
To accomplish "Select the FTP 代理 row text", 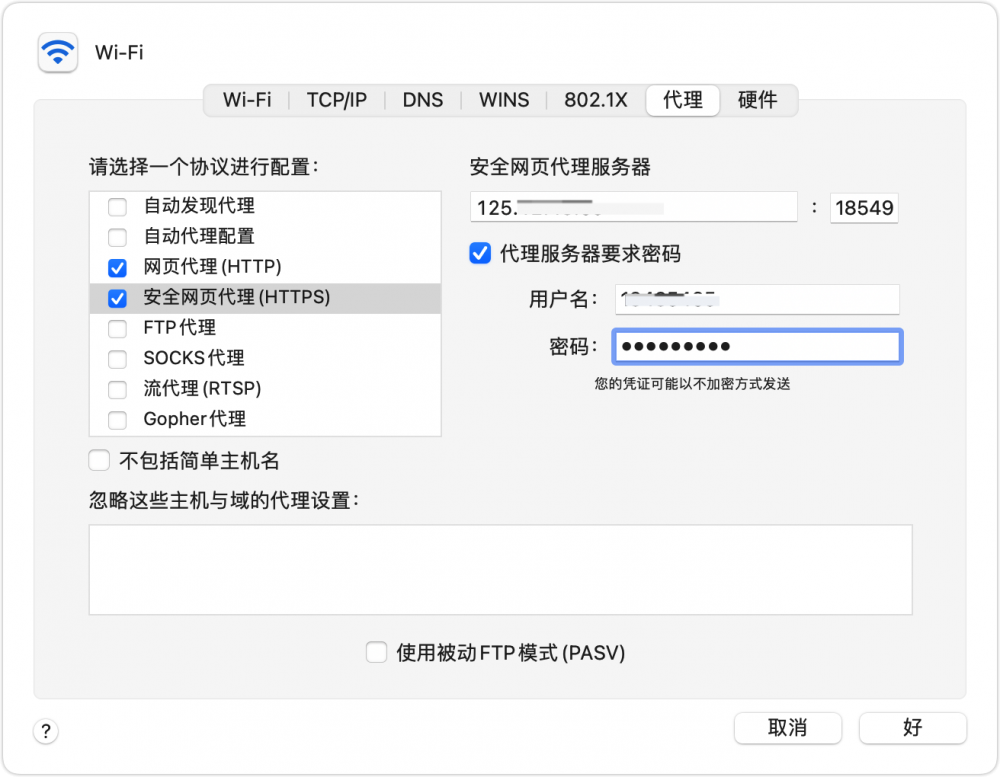I will click(180, 327).
